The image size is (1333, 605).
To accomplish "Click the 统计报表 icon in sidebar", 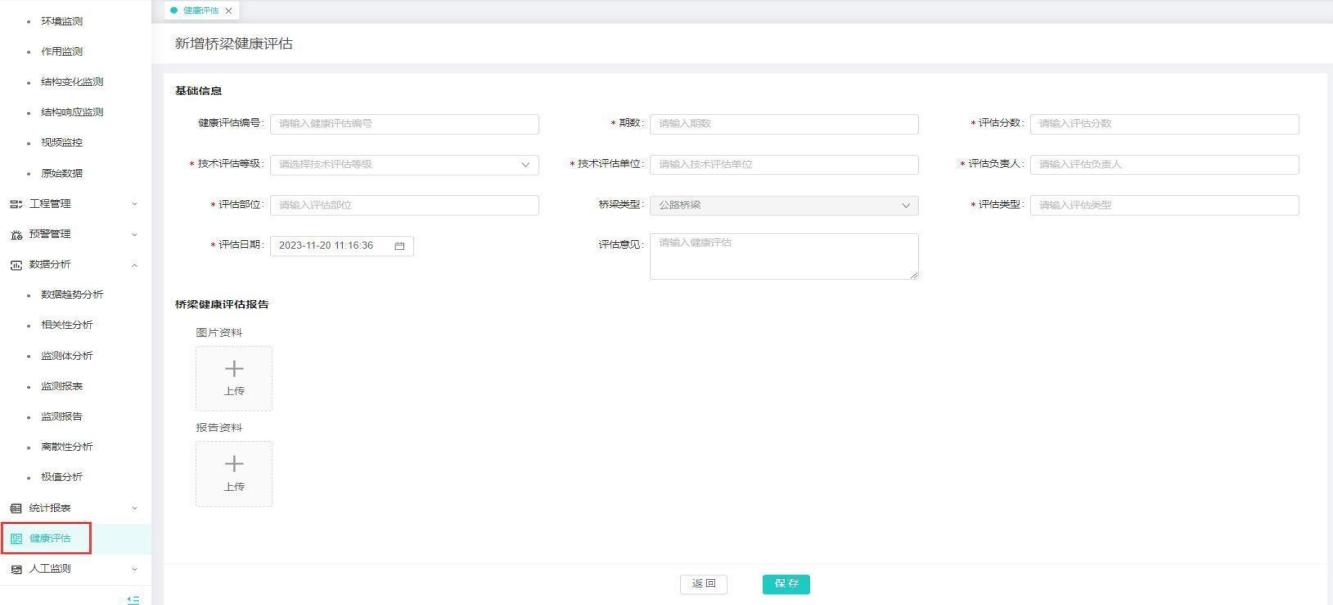I will (x=15, y=508).
